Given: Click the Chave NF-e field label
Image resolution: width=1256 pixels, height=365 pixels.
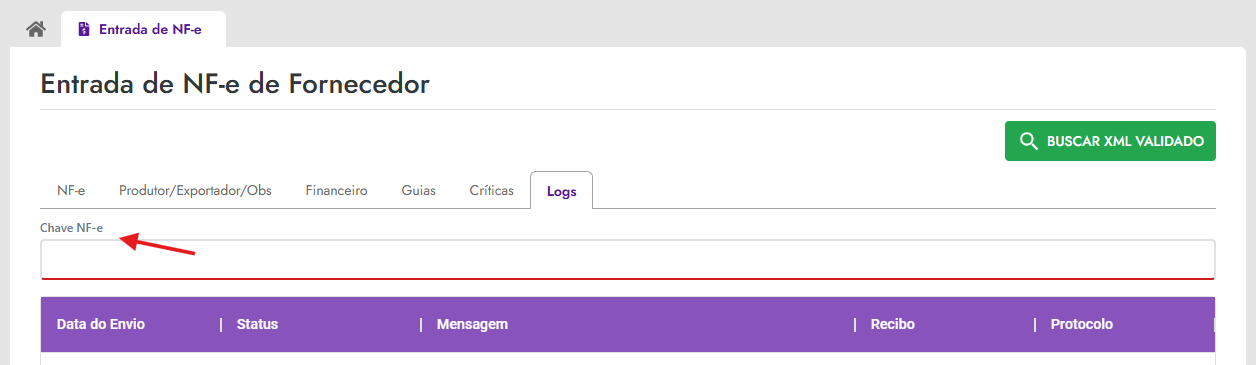Looking at the screenshot, I should tap(72, 228).
